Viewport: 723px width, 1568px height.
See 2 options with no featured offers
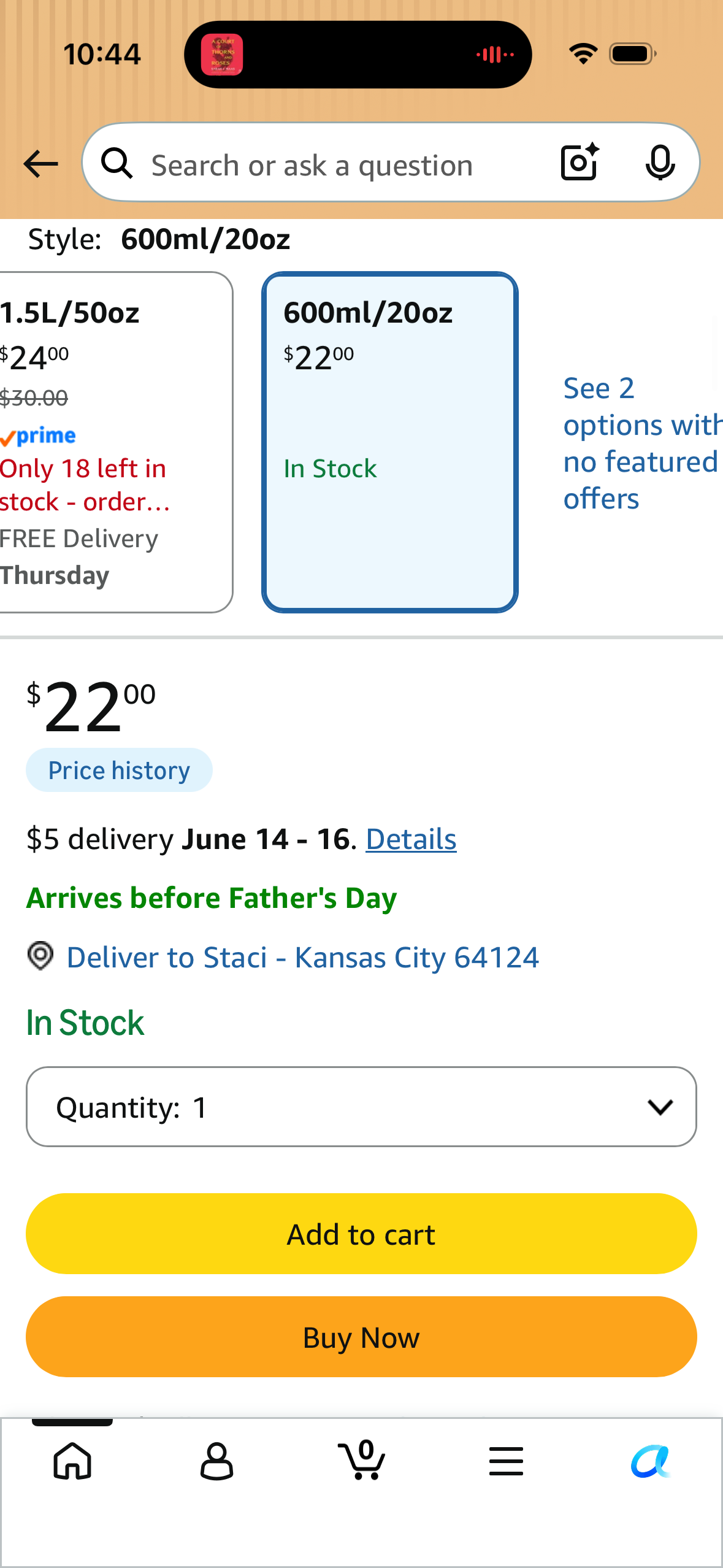[x=641, y=443]
